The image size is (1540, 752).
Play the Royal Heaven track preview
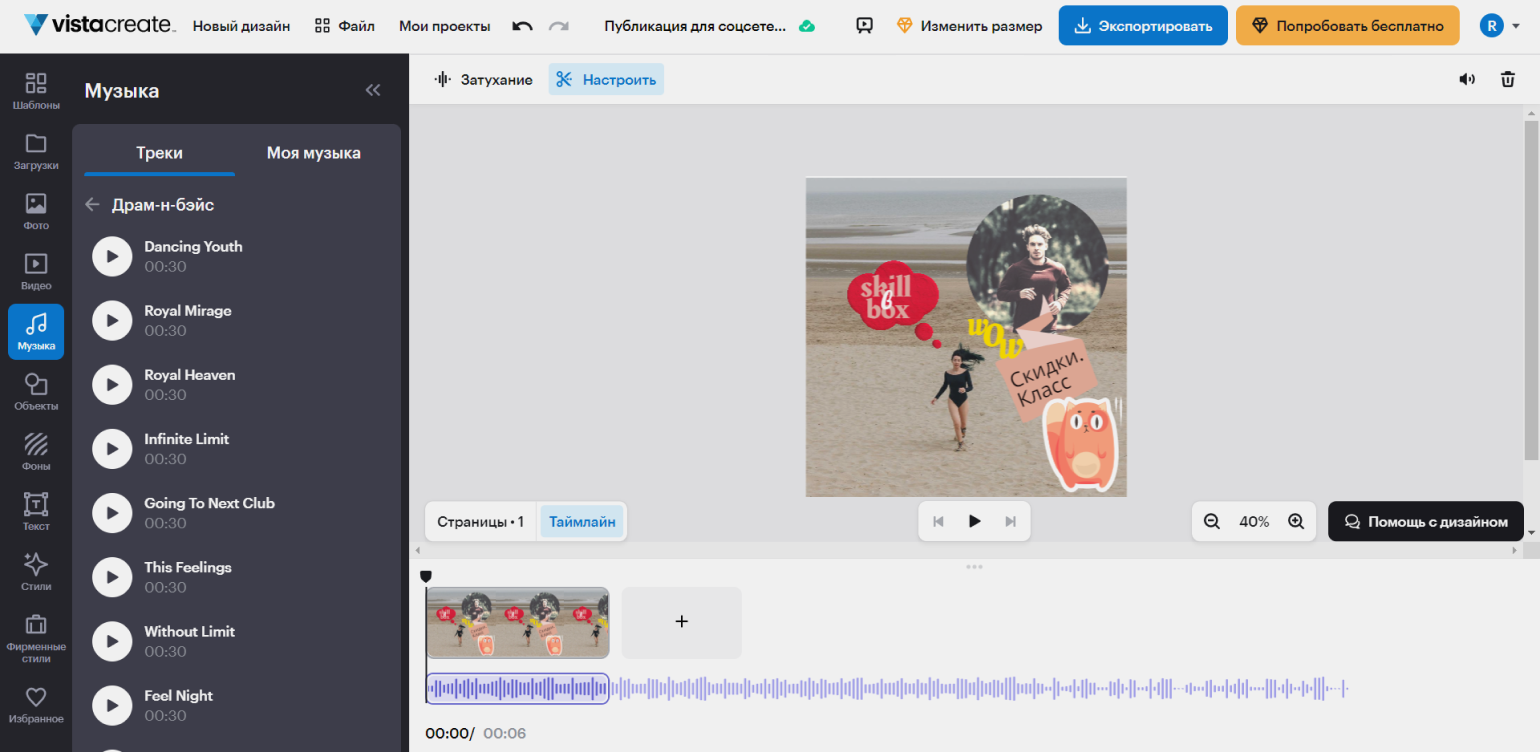tap(112, 384)
